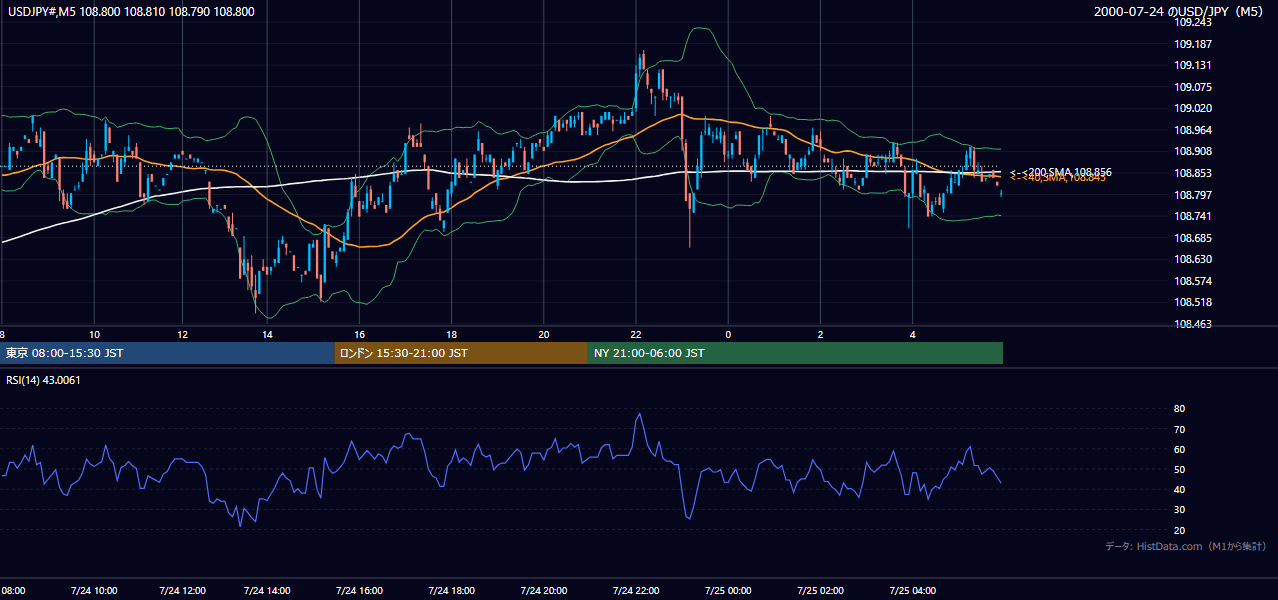Click the hour 22 label under the price chart
The height and width of the screenshot is (600, 1278).
point(636,334)
